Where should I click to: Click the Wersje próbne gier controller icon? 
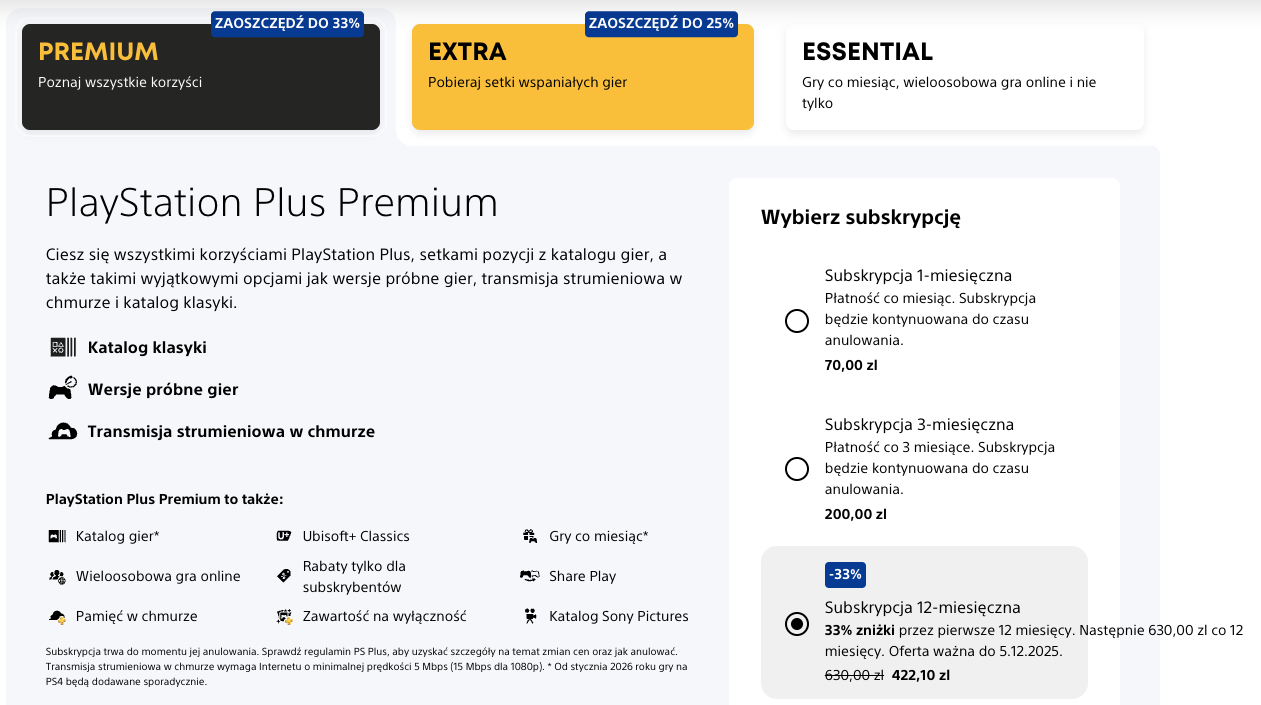click(x=63, y=389)
